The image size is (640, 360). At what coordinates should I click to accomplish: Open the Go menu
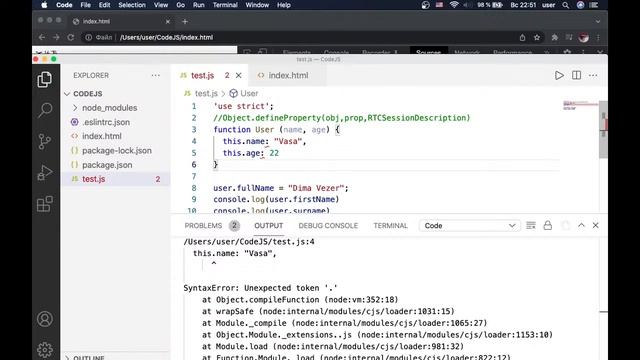tap(180, 5)
